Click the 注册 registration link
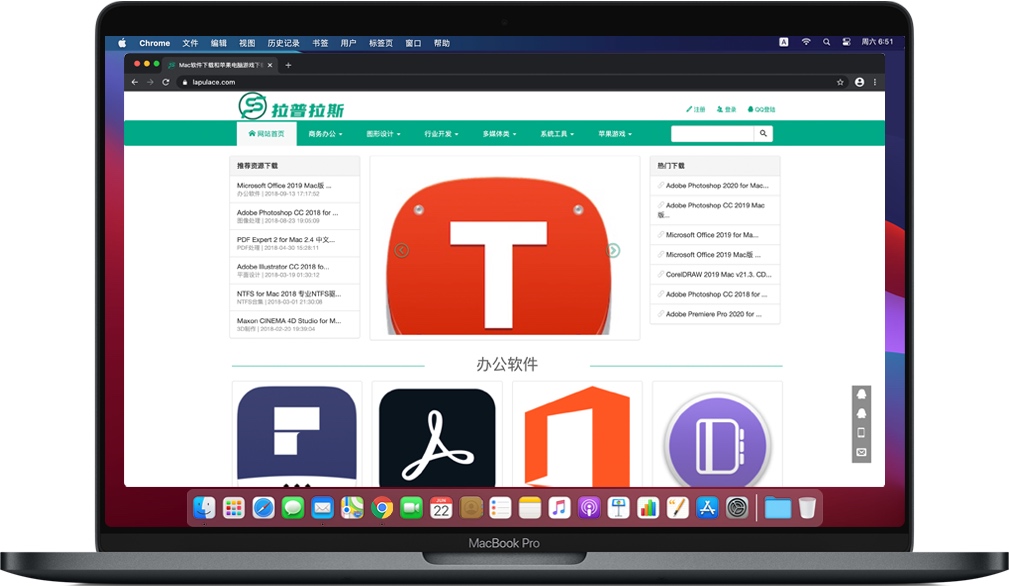Image resolution: width=1009 pixels, height=586 pixels. (697, 108)
